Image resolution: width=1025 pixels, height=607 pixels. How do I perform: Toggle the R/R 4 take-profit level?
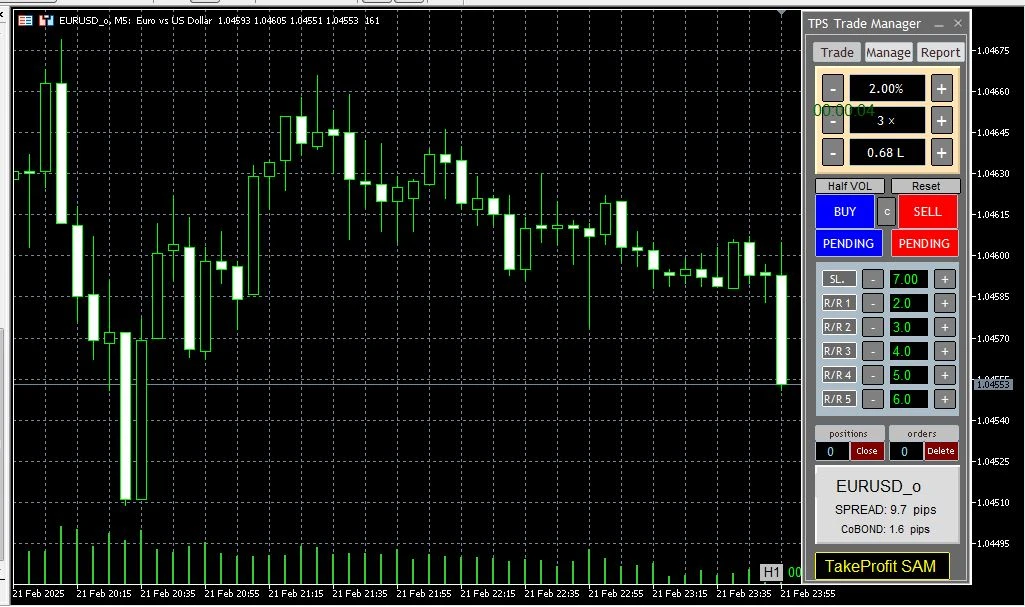point(838,375)
